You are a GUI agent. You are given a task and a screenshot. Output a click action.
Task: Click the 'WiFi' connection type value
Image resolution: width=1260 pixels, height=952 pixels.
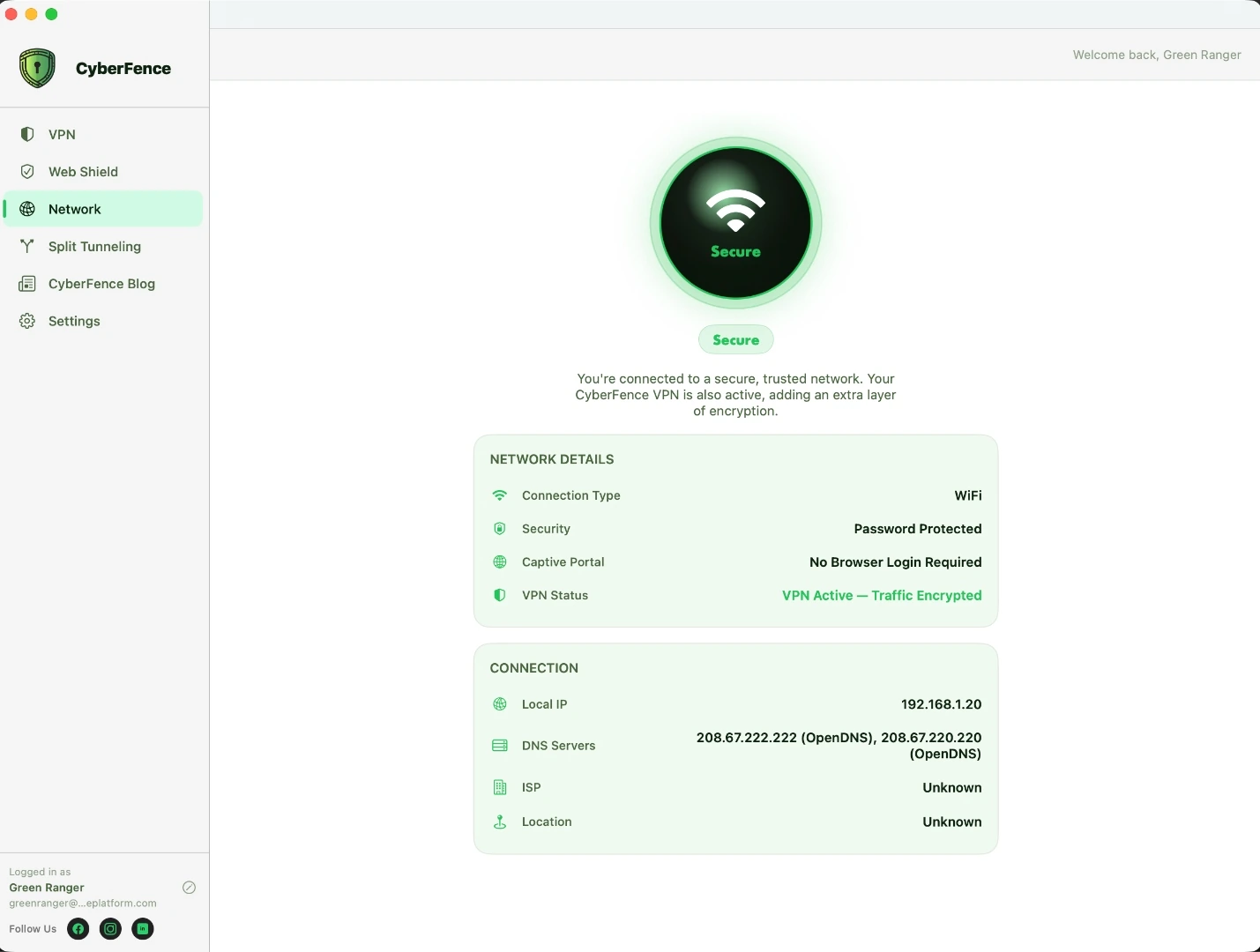(968, 495)
